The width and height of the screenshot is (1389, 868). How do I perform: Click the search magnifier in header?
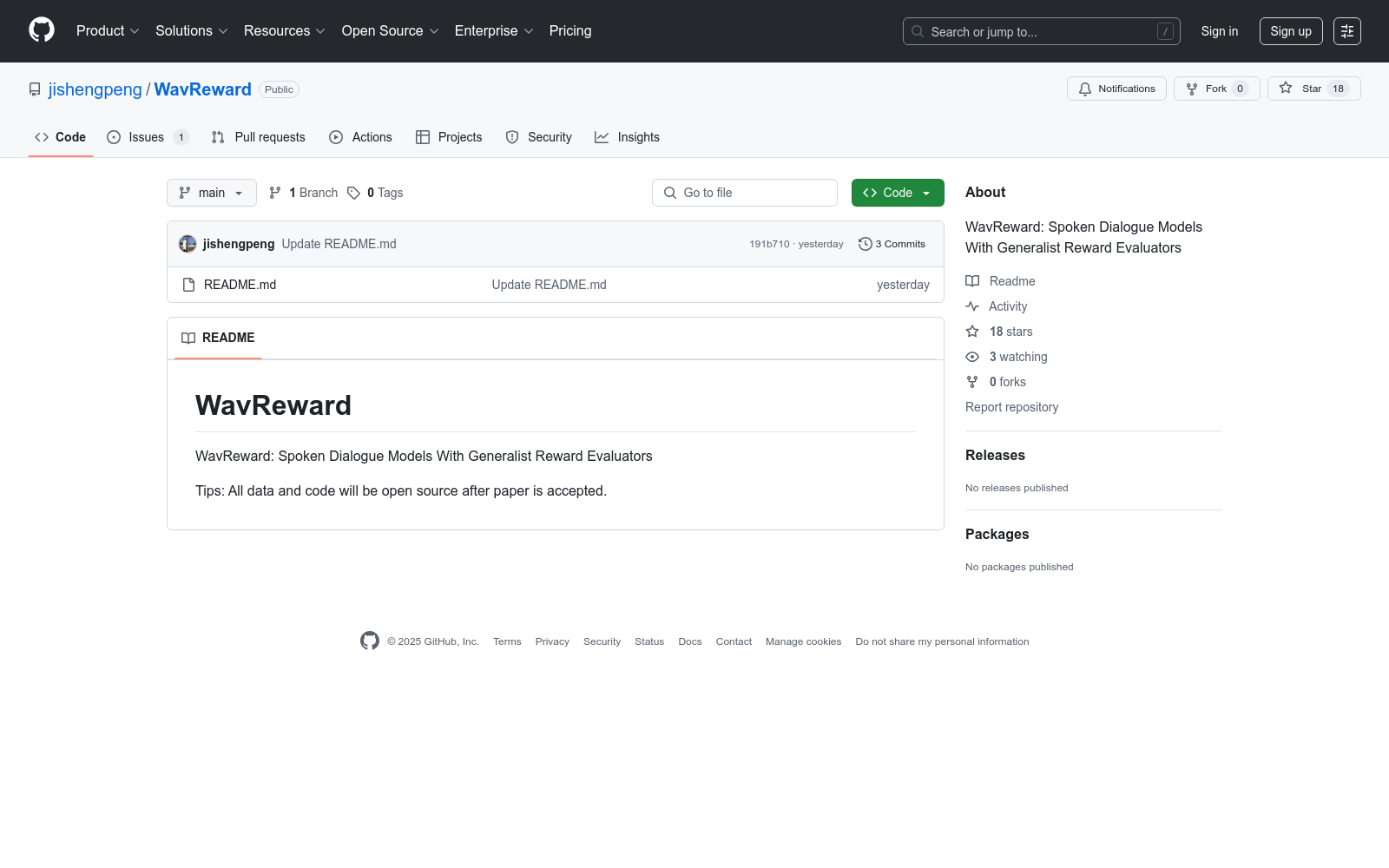tap(918, 31)
